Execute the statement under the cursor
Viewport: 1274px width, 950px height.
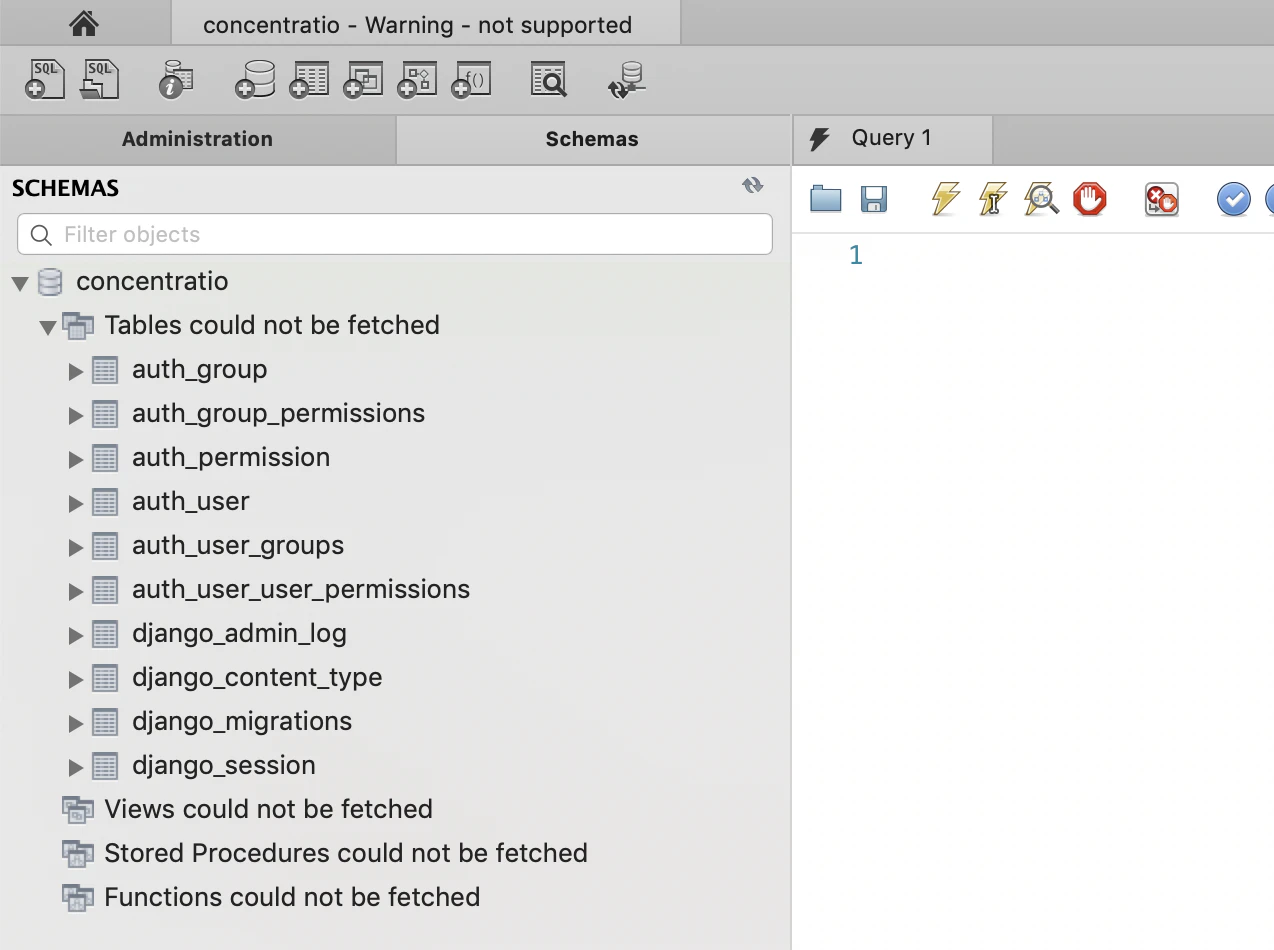(993, 199)
